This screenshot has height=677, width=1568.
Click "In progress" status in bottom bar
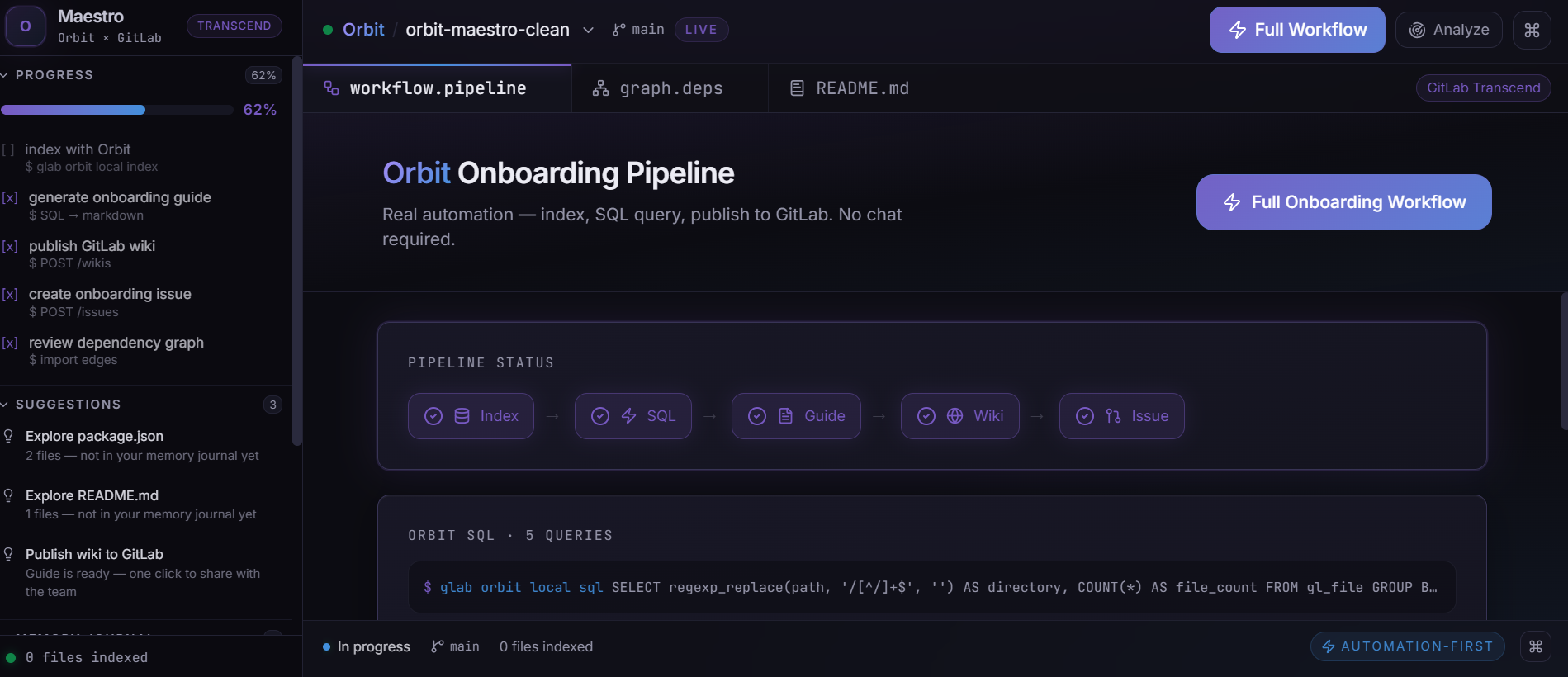point(367,646)
